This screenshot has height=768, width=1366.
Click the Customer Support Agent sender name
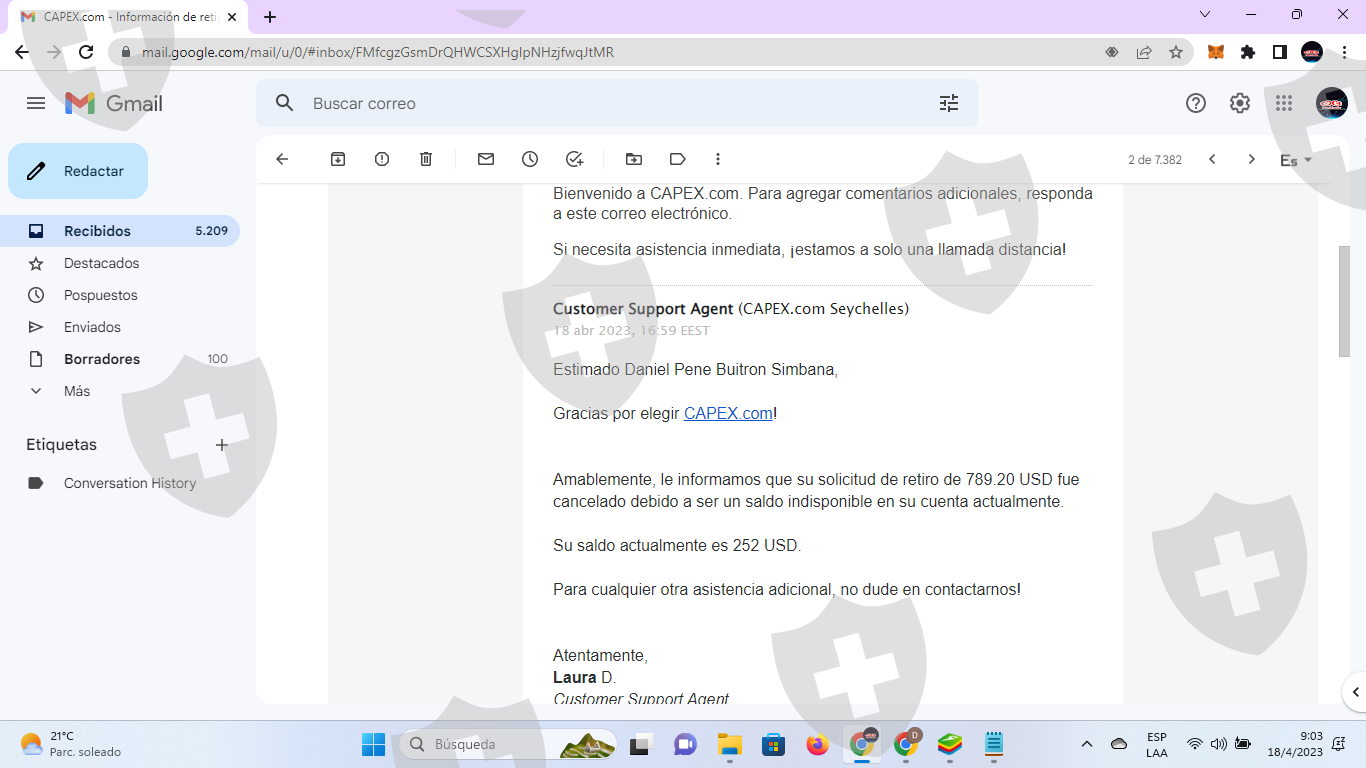[x=643, y=309]
